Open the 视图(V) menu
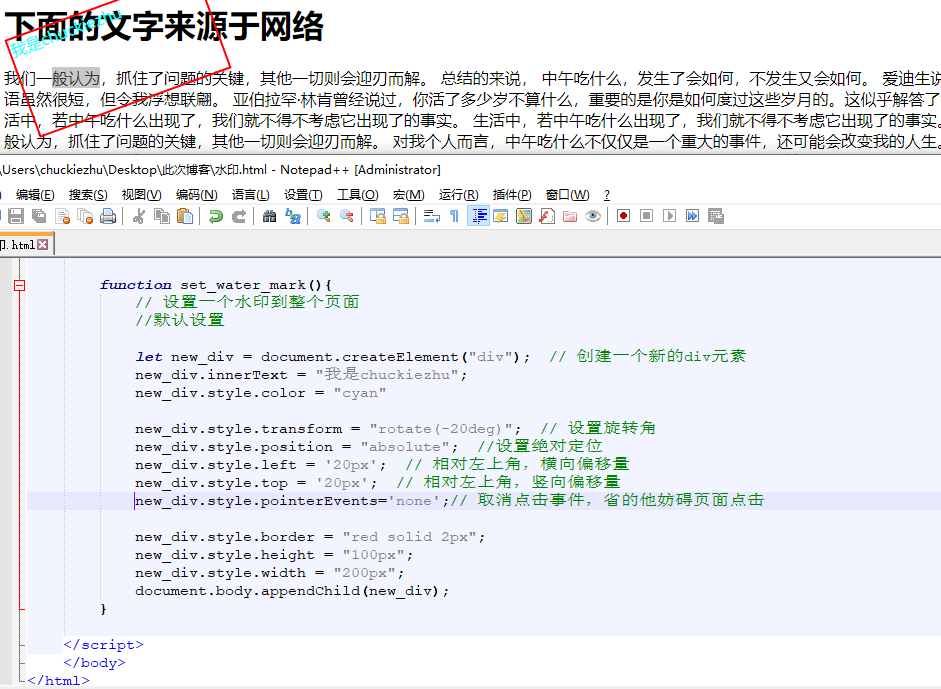This screenshot has width=941, height=689. pos(142,195)
